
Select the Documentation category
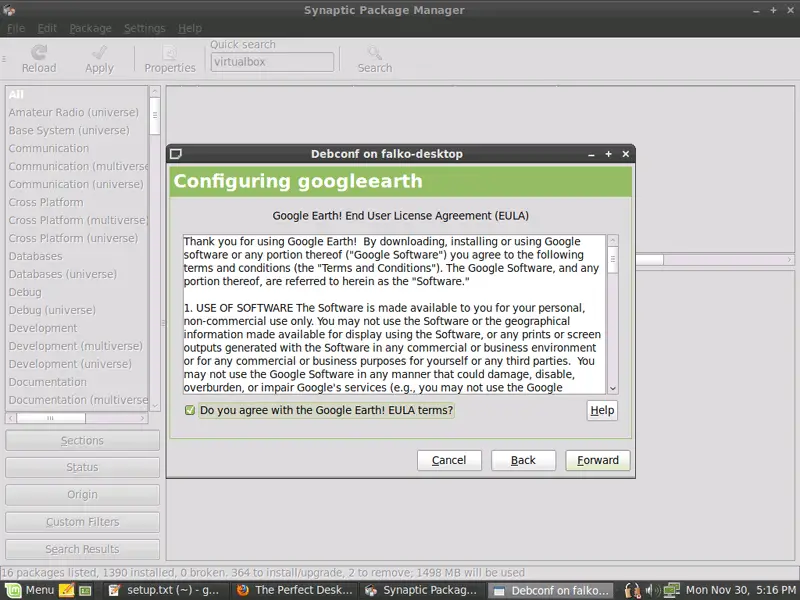(77, 382)
